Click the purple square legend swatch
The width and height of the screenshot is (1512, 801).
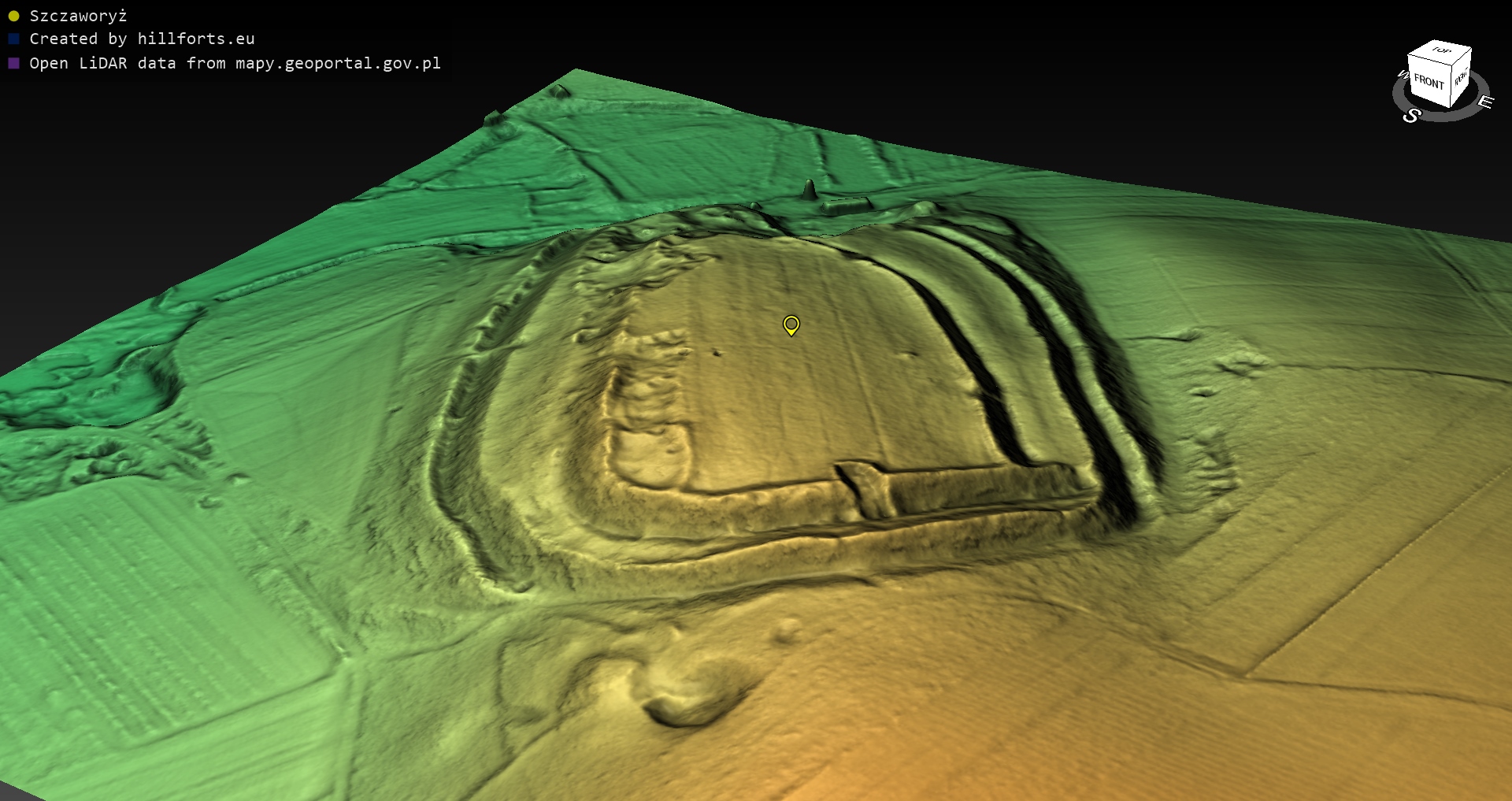[13, 63]
